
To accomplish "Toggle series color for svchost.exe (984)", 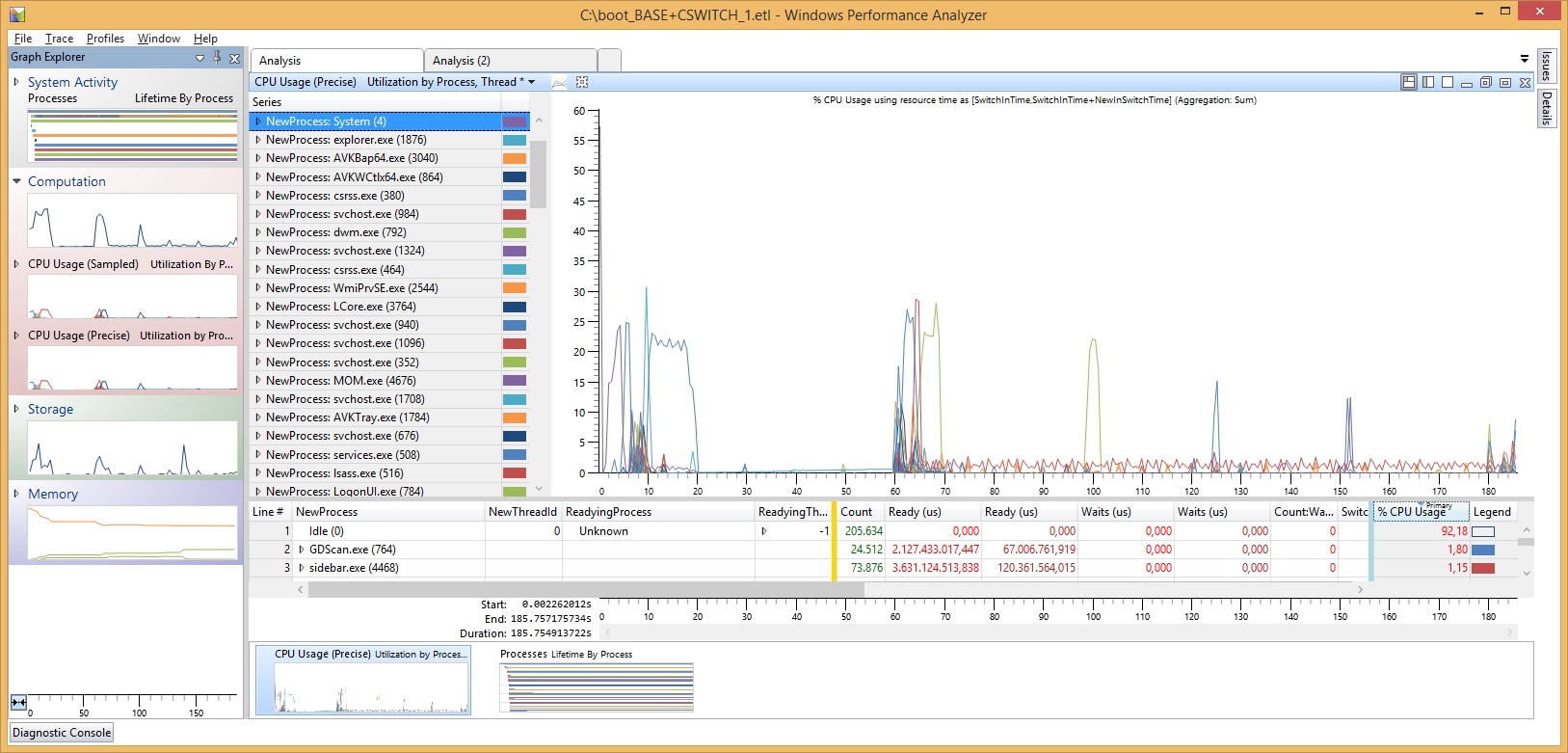I will pyautogui.click(x=515, y=214).
